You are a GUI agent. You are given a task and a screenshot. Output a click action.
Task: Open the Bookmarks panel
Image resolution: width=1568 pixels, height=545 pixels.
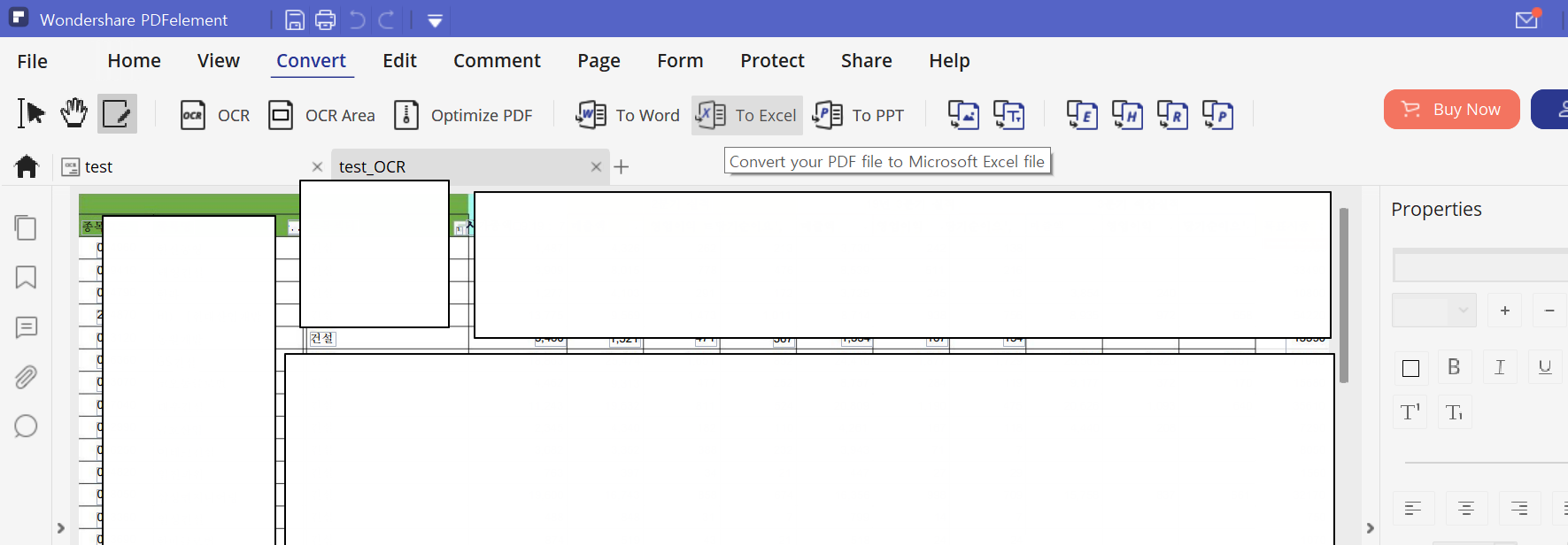pyautogui.click(x=26, y=278)
